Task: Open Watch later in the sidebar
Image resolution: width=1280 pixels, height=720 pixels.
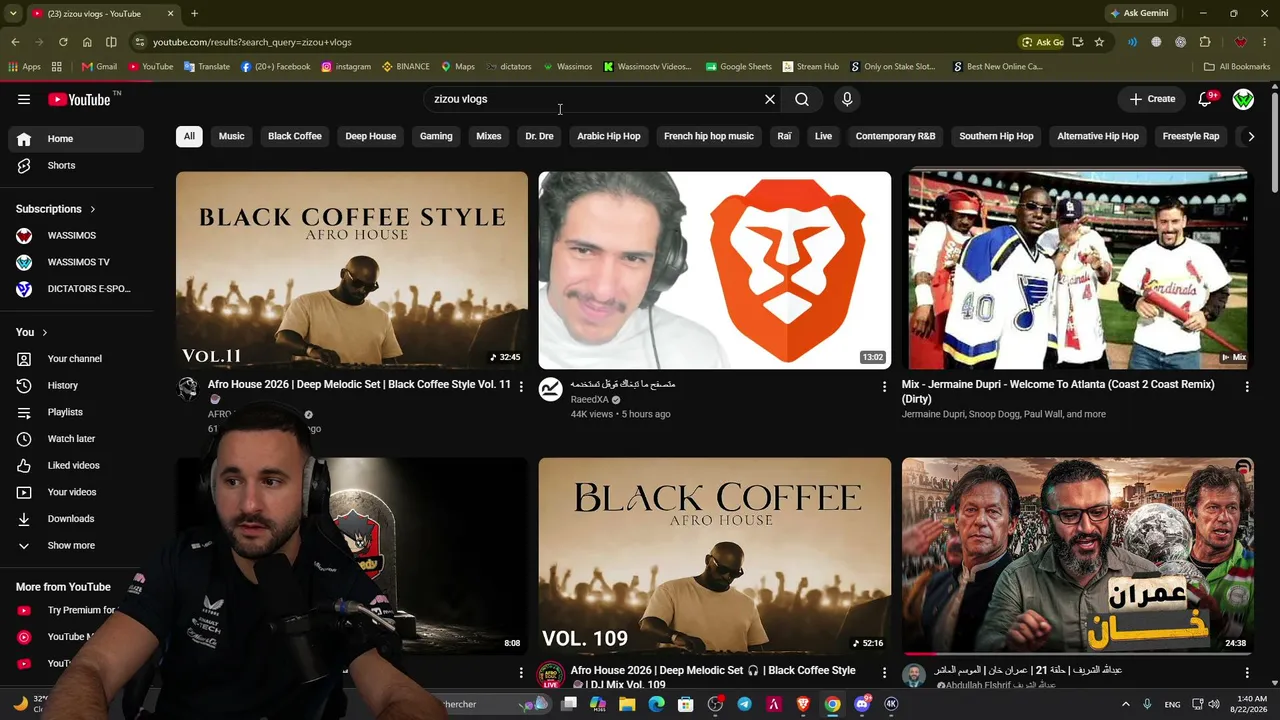Action: [x=76, y=439]
